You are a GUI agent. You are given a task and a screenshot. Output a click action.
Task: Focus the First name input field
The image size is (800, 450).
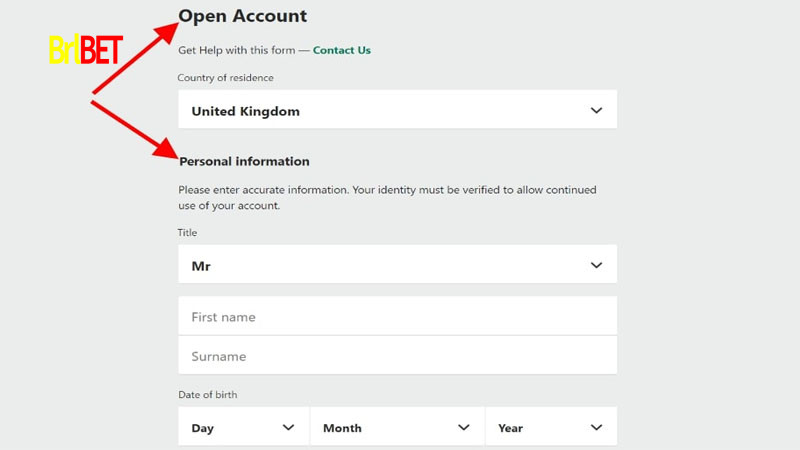point(397,317)
